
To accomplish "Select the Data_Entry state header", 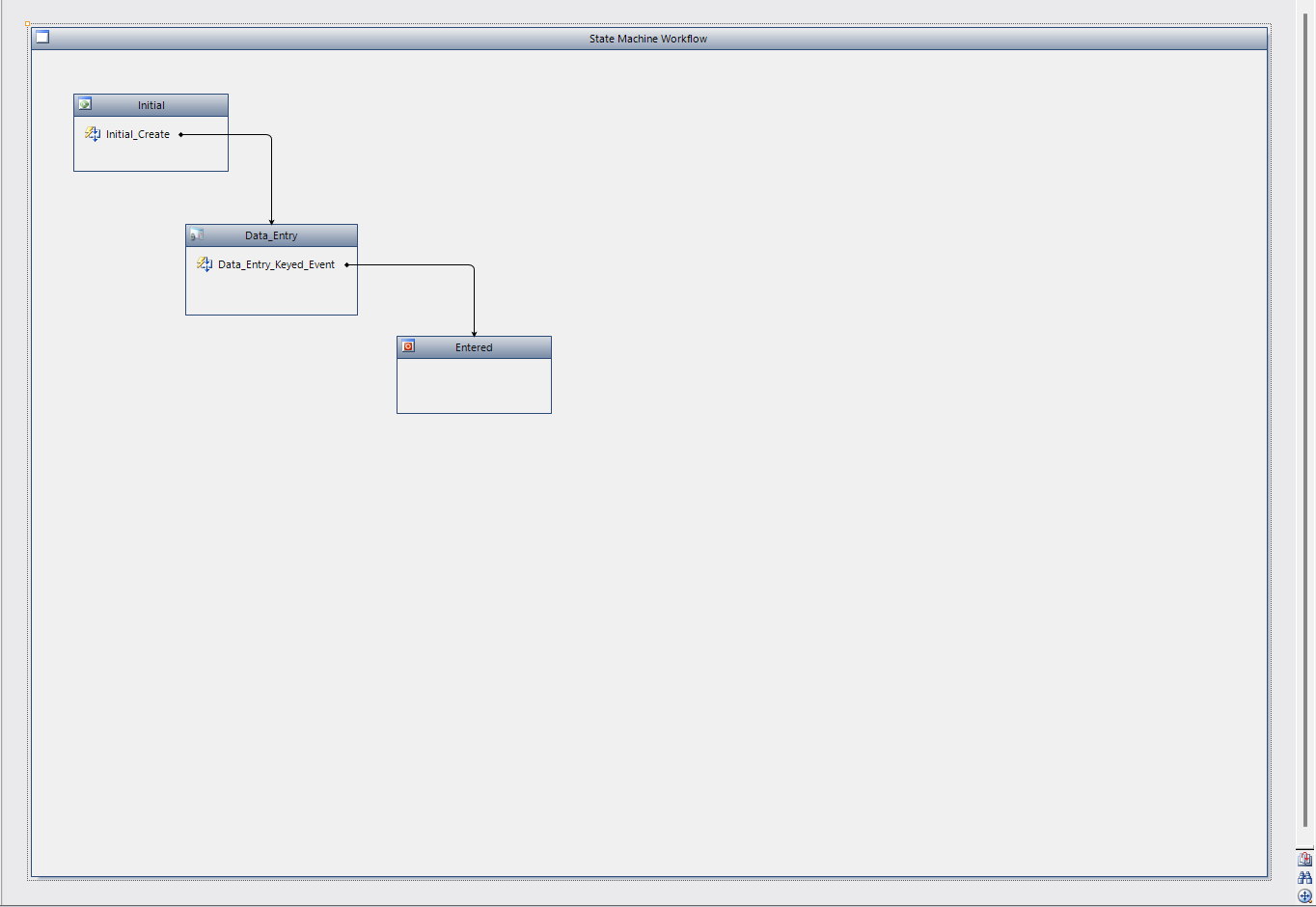I will pyautogui.click(x=271, y=235).
